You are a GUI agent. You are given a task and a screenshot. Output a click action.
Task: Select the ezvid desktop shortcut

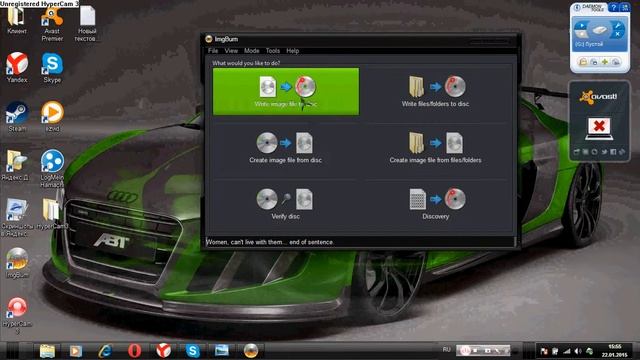(52, 117)
